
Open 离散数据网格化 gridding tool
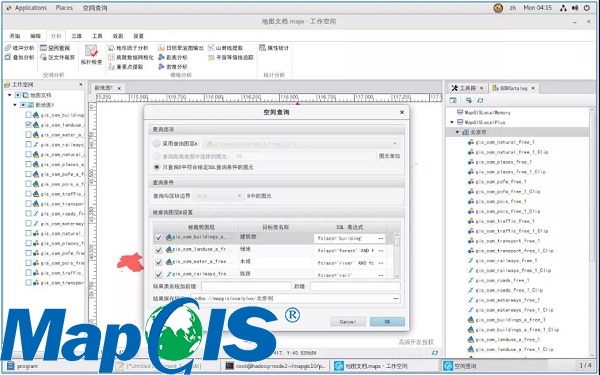pos(131,57)
